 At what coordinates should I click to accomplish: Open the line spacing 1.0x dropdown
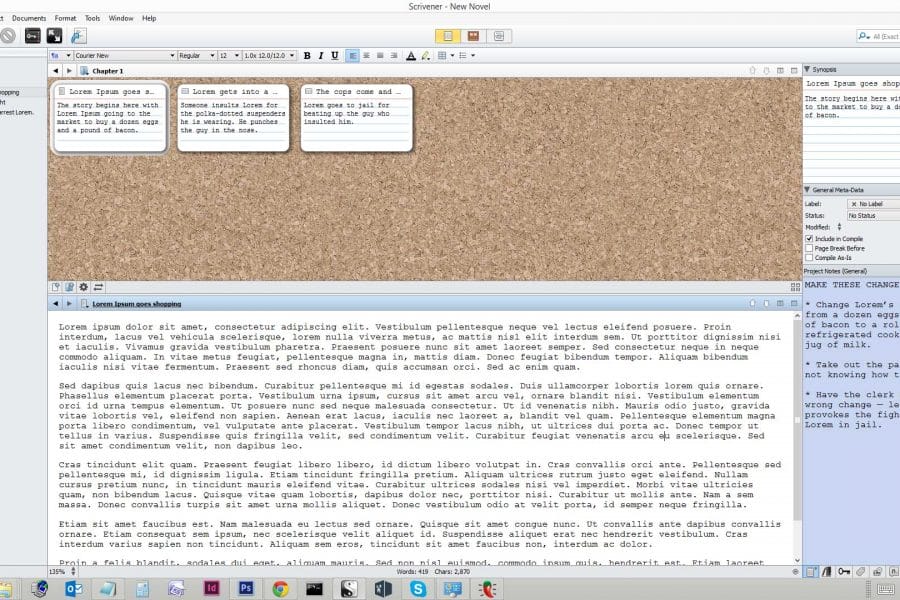[269, 56]
